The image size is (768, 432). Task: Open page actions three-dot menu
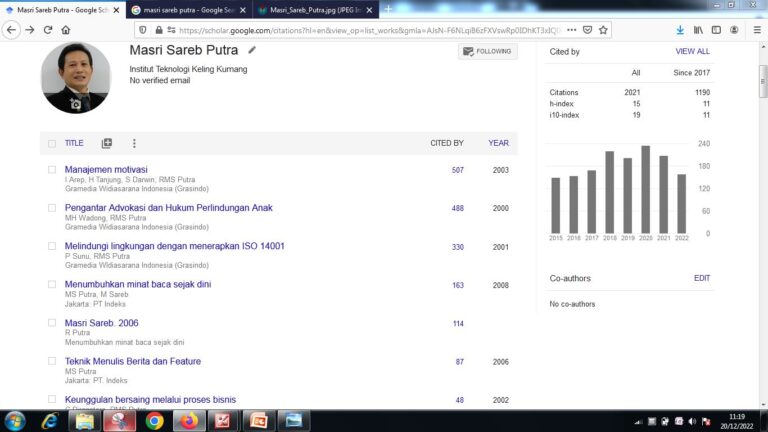[x=572, y=30]
